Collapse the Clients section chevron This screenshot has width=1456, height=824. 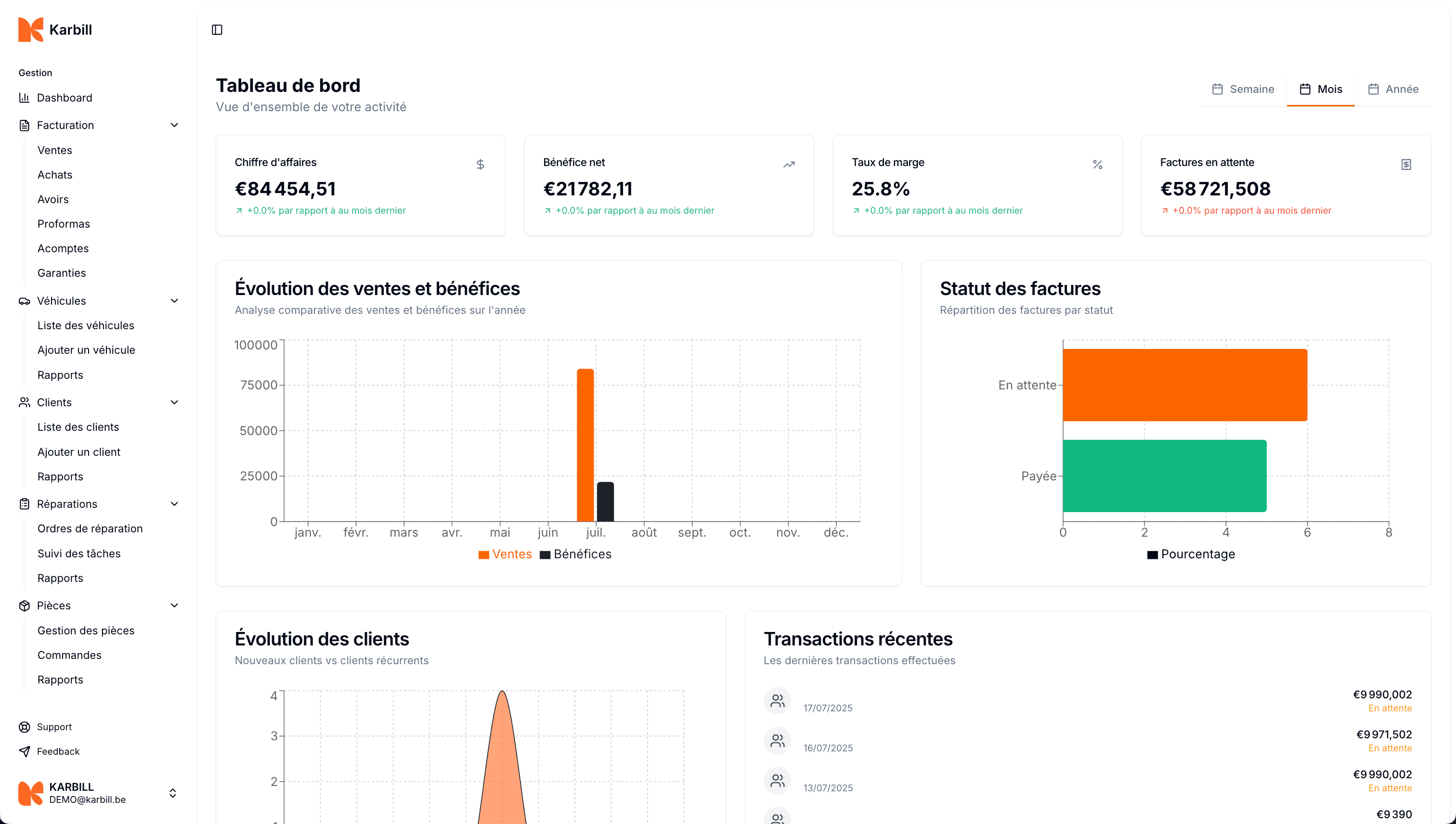(x=174, y=402)
